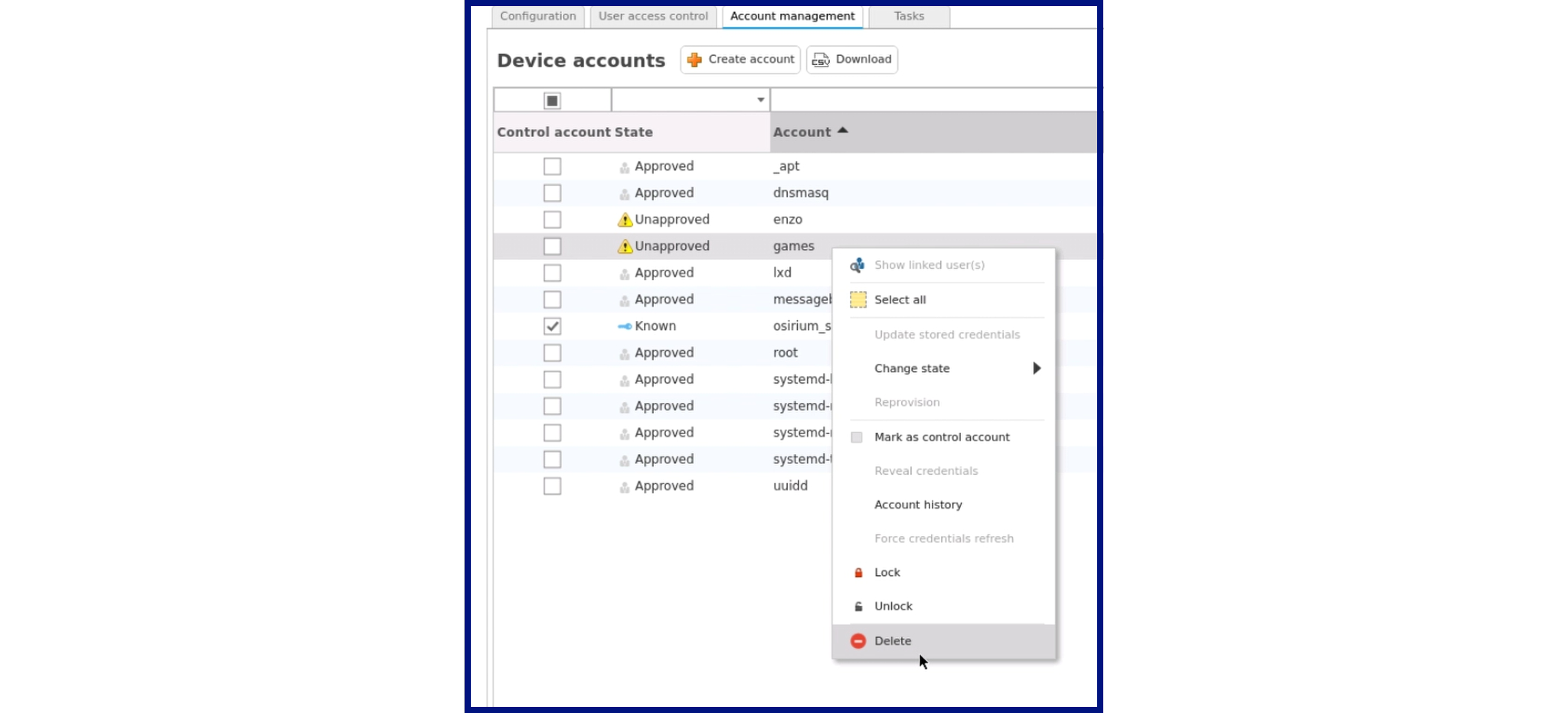Click the Account filter input field

tap(933, 100)
